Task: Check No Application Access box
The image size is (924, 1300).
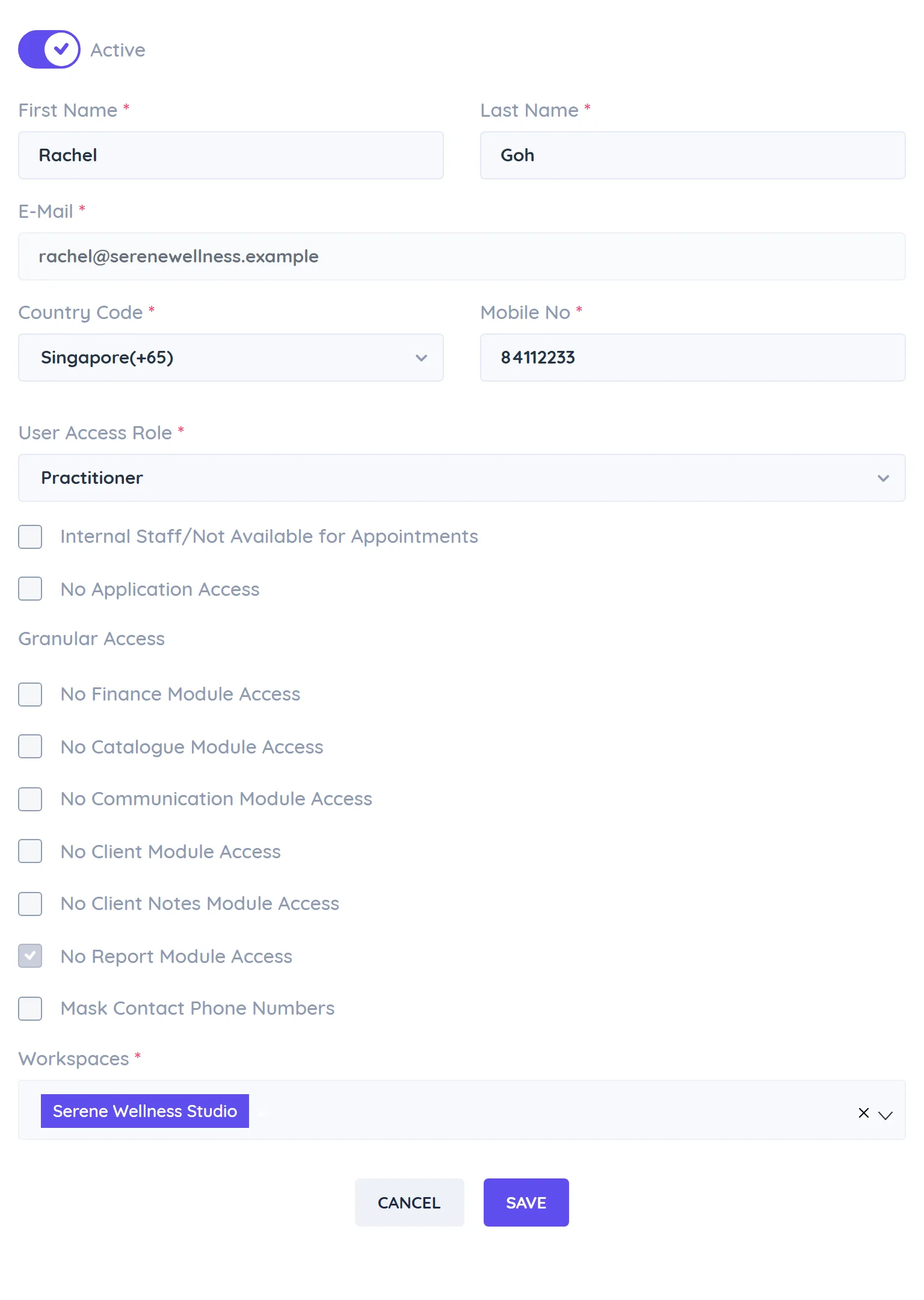Action: click(x=30, y=589)
